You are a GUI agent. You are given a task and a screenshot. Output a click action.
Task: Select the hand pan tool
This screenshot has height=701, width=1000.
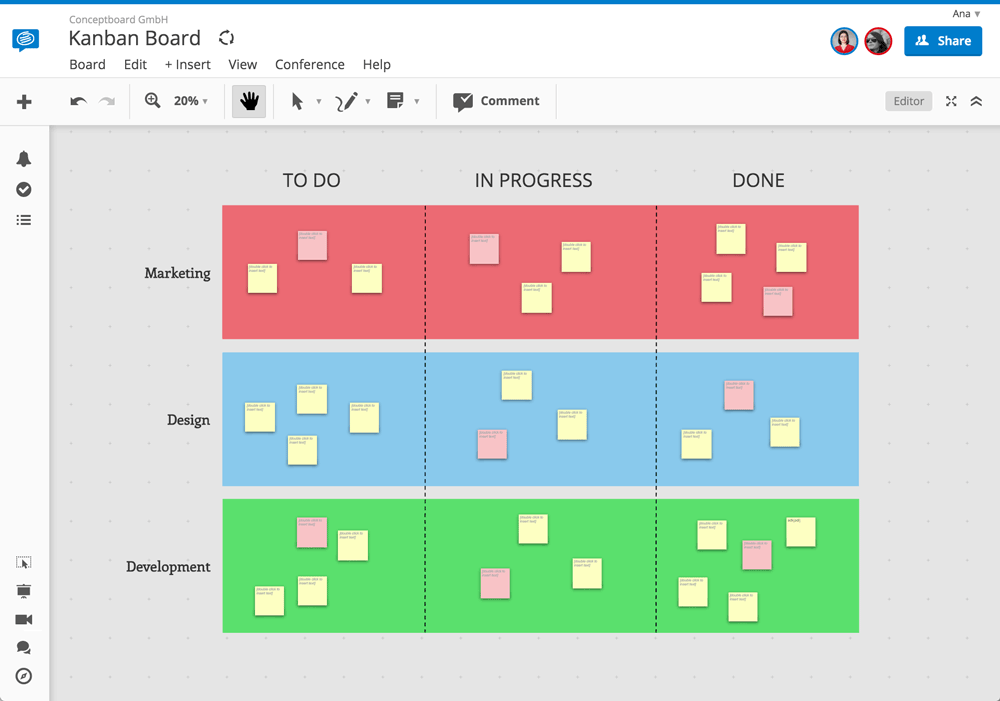(249, 101)
